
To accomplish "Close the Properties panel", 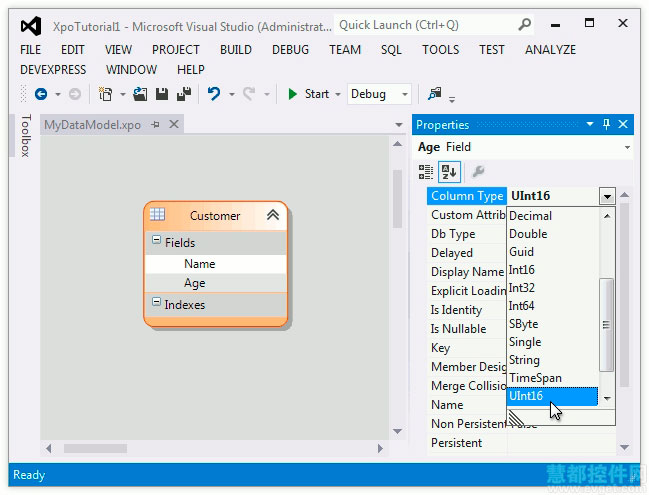I will tap(623, 124).
